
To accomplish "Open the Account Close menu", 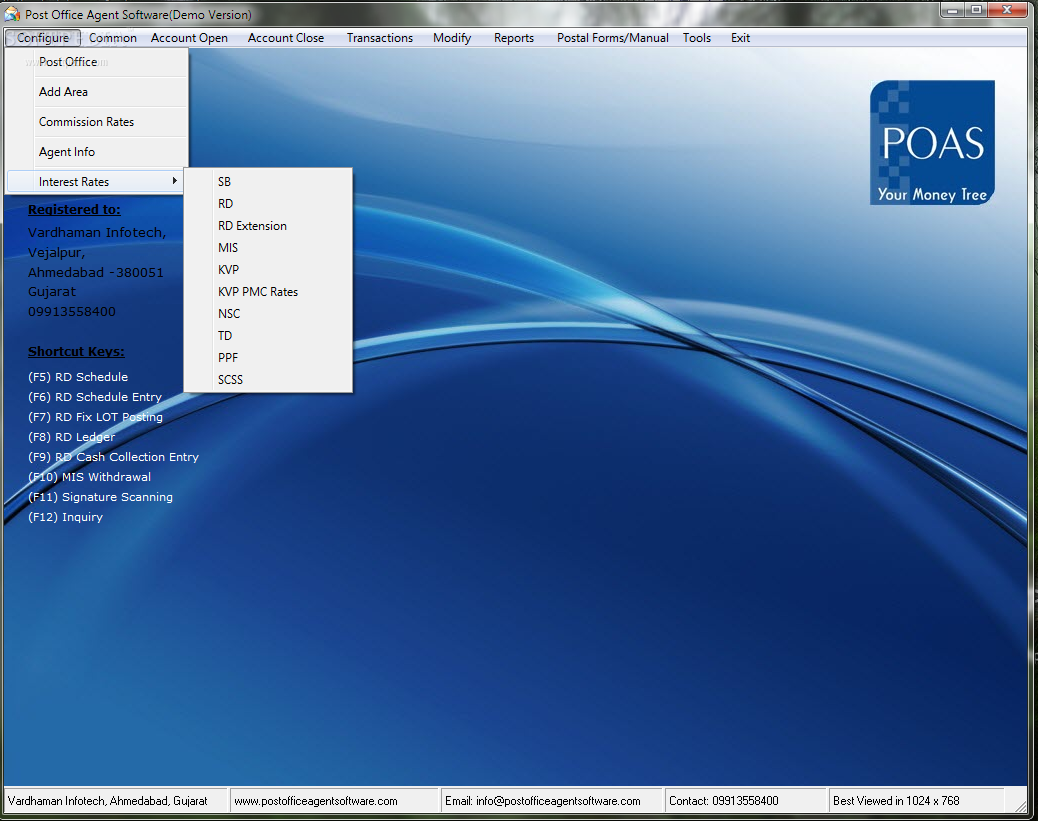I will point(286,38).
